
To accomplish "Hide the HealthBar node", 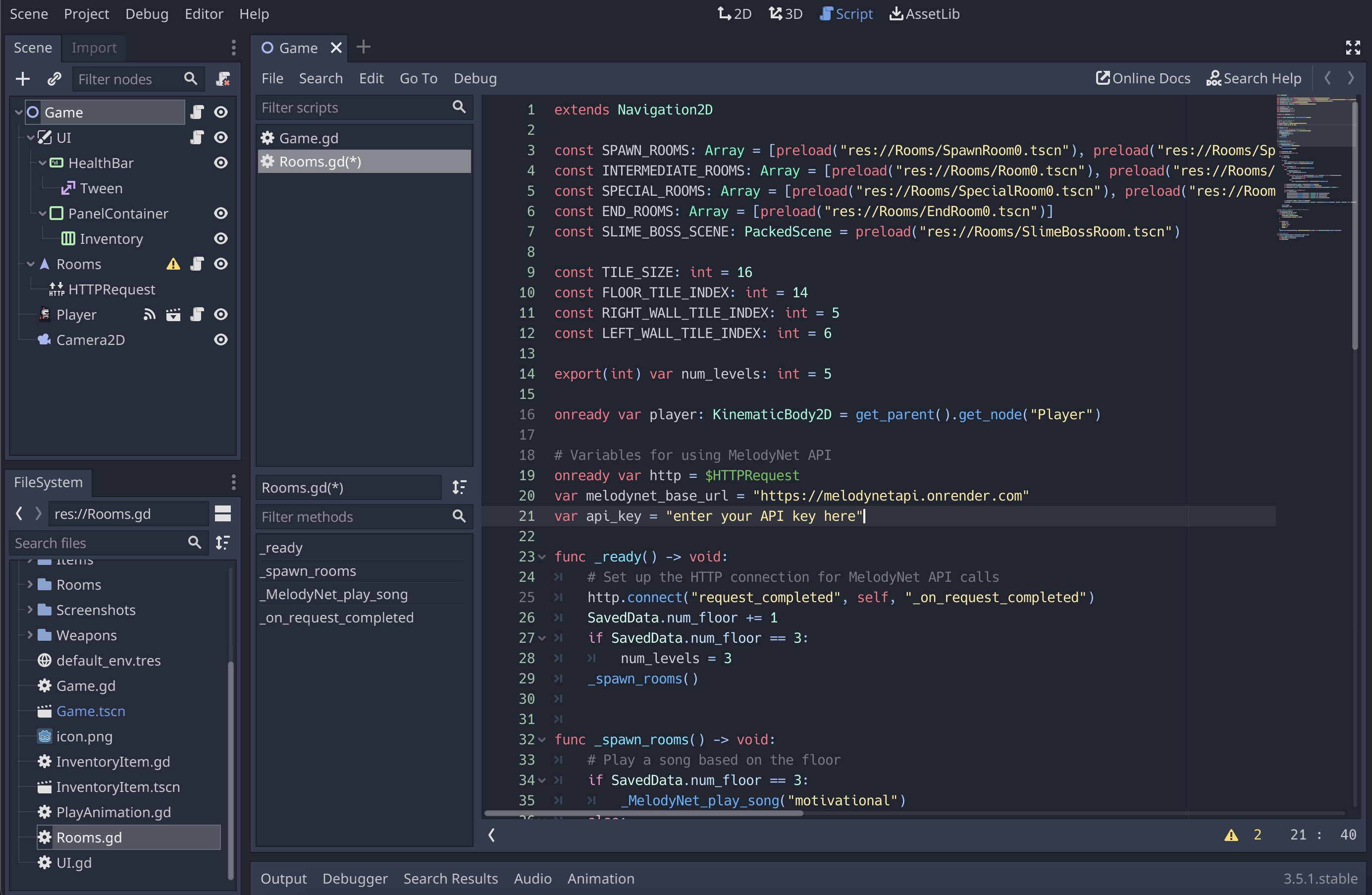I will tap(221, 163).
